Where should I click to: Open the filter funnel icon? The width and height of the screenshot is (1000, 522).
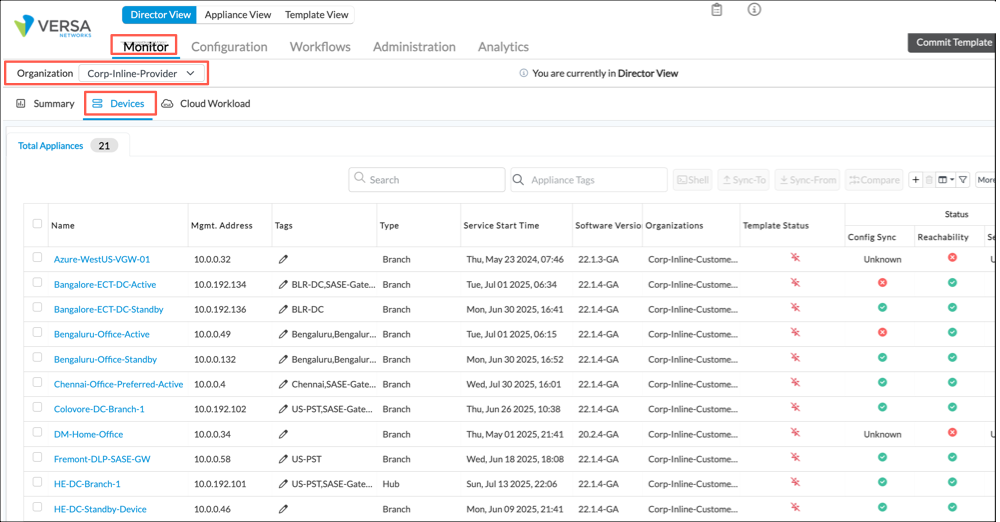(x=963, y=180)
